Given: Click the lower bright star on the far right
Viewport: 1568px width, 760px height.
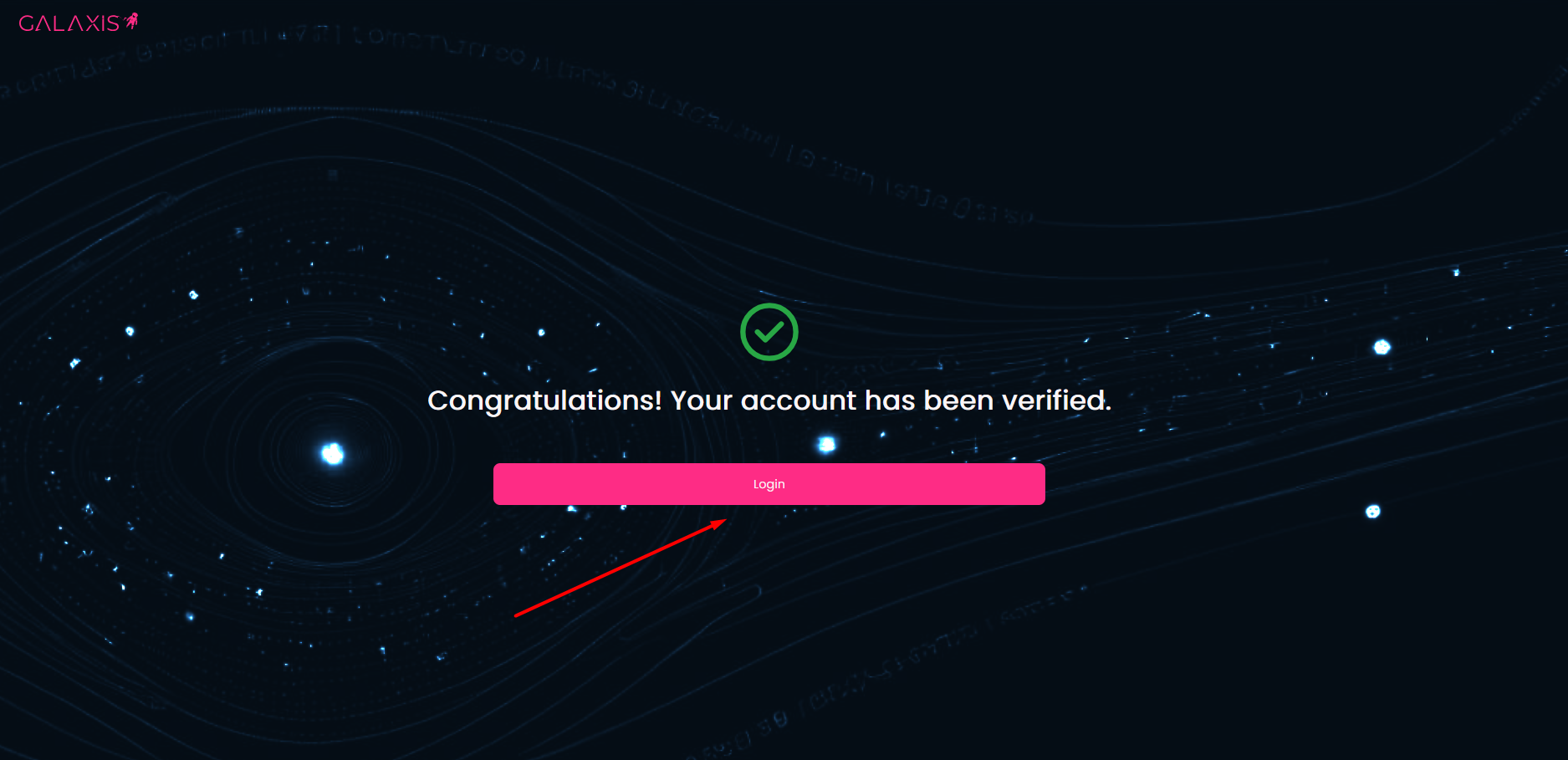Looking at the screenshot, I should 1372,511.
